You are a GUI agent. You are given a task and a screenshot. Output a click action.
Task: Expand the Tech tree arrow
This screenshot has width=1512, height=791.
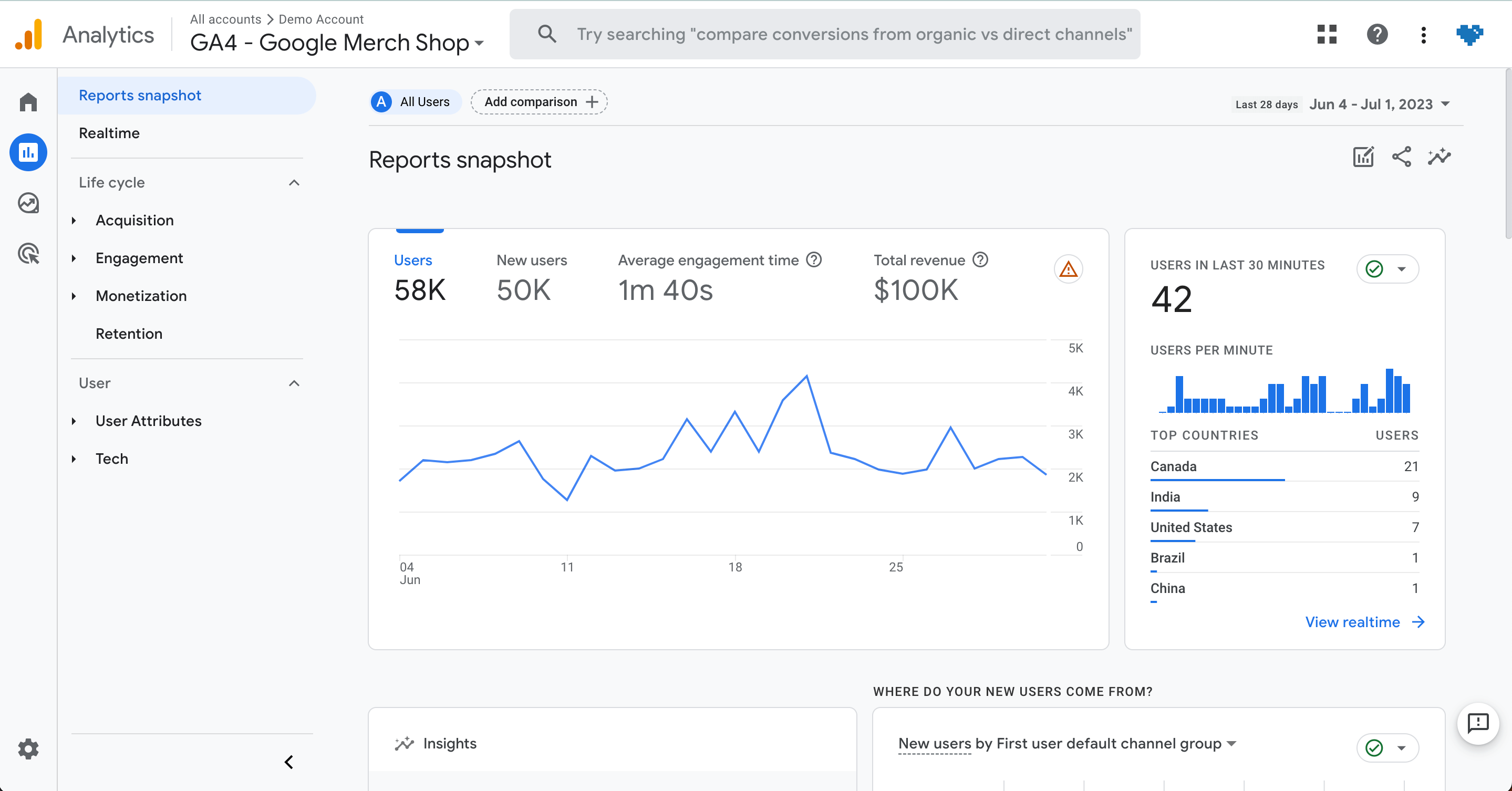[74, 459]
